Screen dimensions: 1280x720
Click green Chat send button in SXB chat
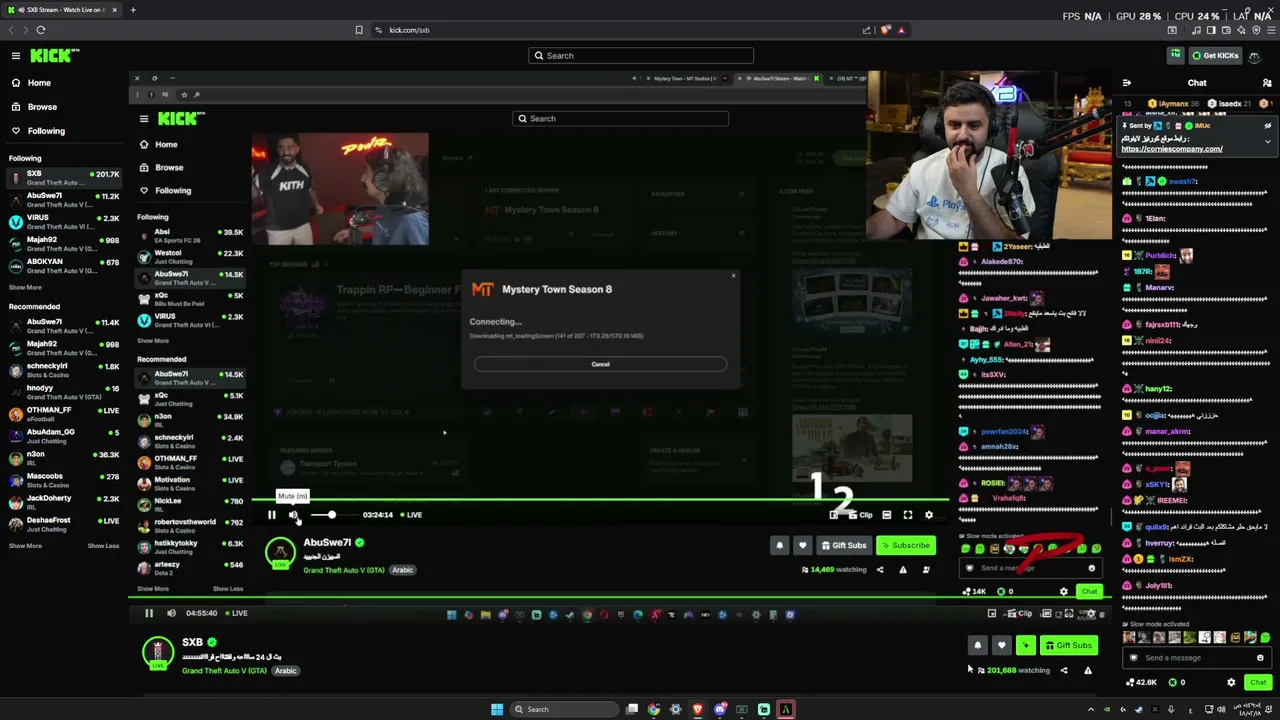coord(1258,682)
